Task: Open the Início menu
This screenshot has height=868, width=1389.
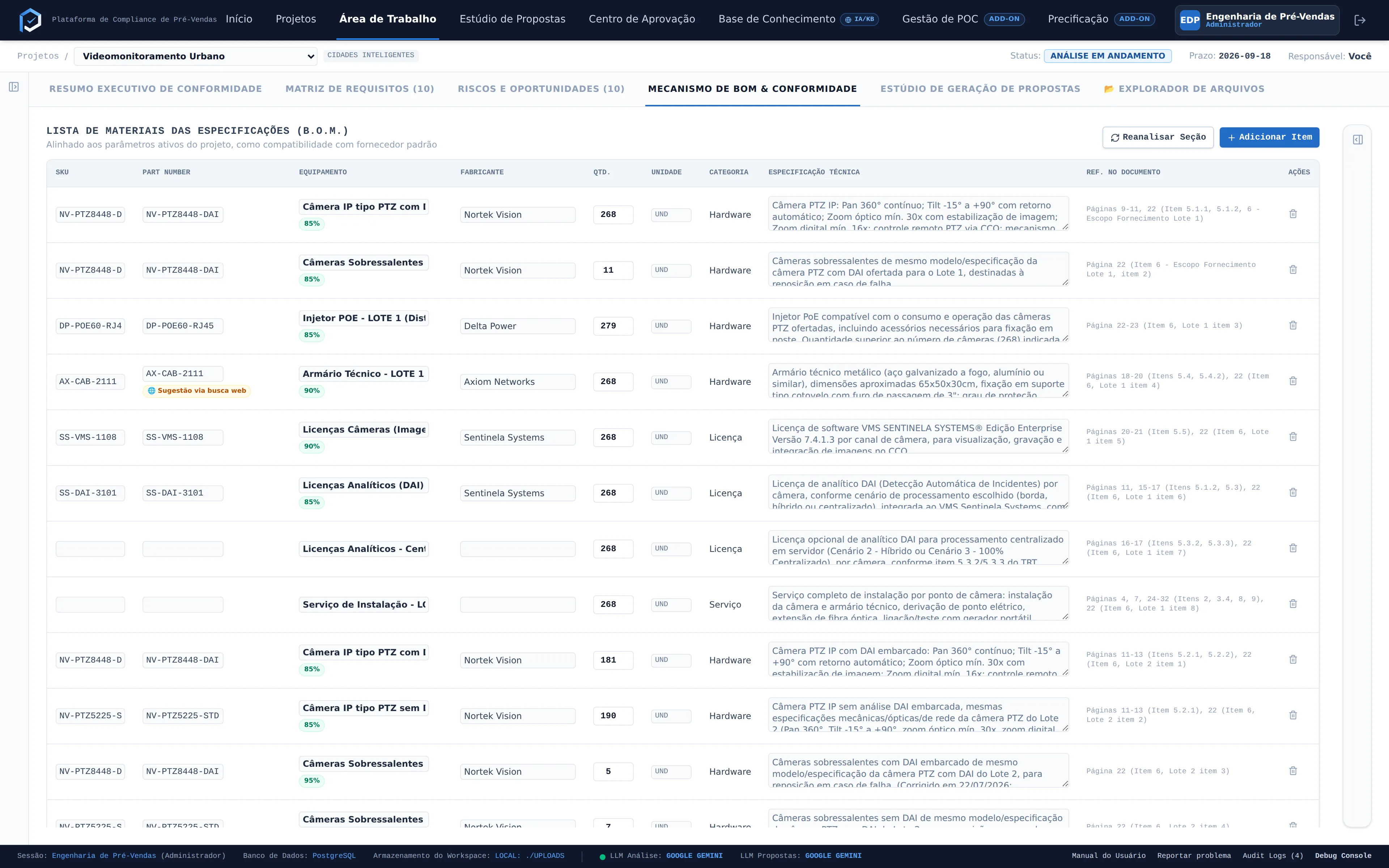Action: click(239, 19)
